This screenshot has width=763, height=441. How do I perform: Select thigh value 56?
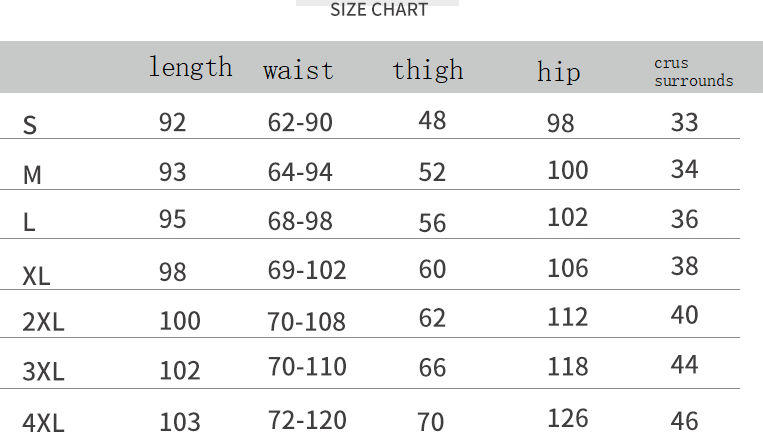pos(432,222)
